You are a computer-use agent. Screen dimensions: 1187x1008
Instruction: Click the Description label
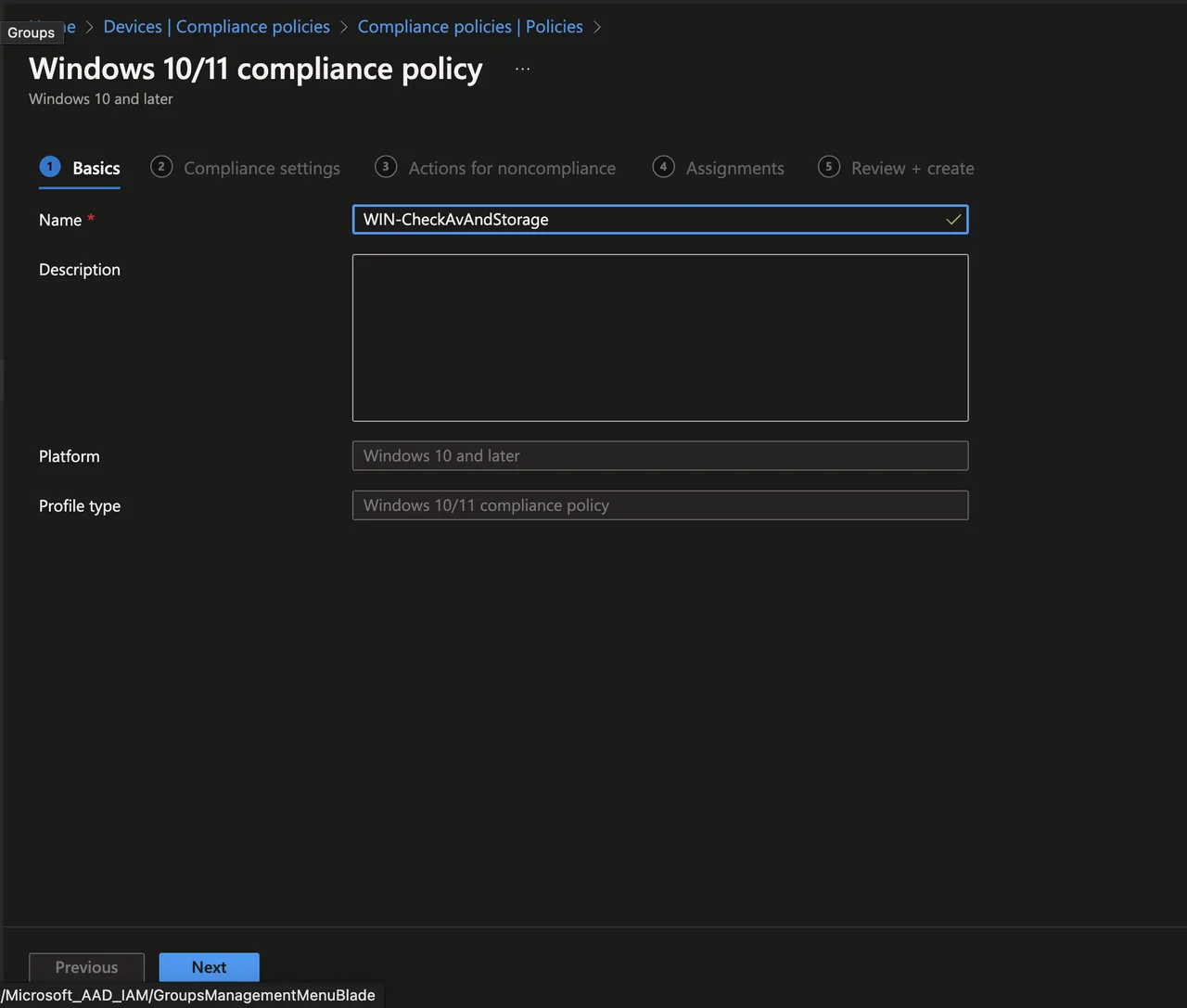[80, 270]
